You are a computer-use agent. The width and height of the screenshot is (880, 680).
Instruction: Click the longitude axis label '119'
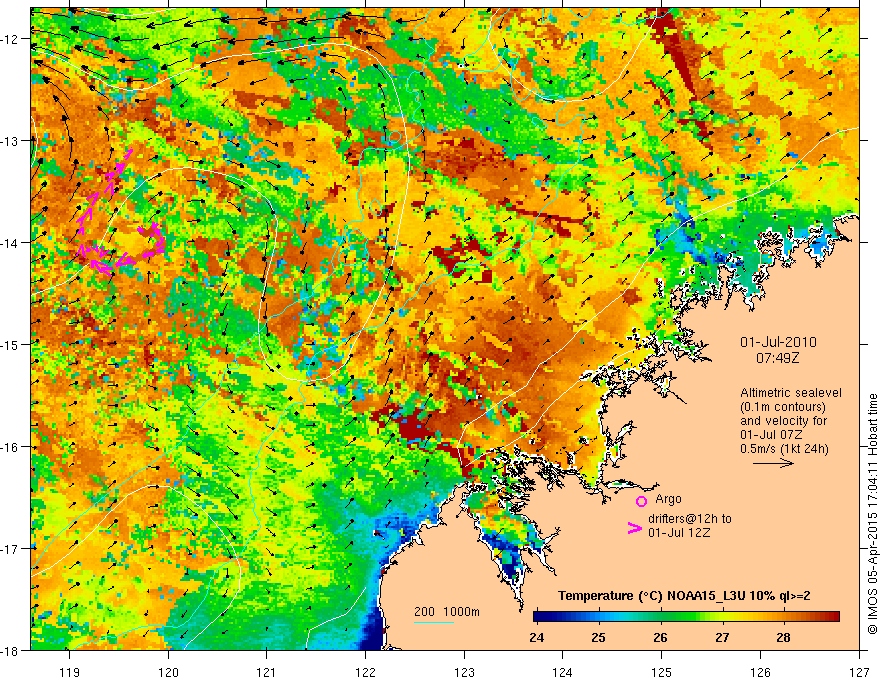coord(70,672)
